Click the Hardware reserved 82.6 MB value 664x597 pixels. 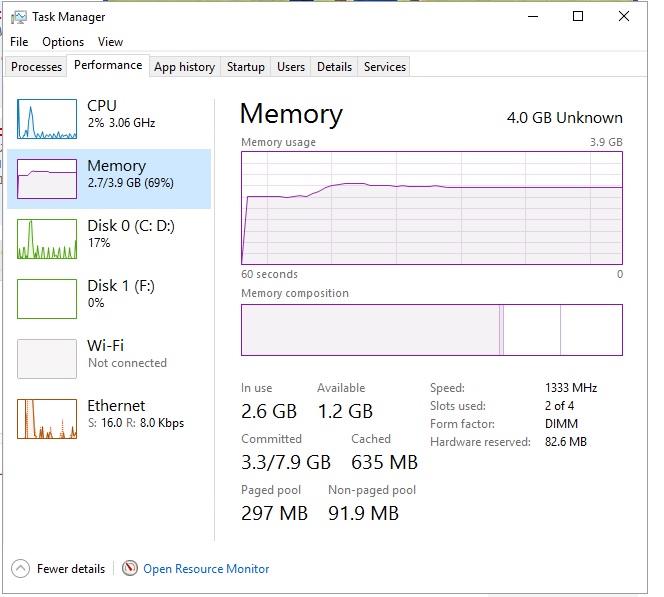566,442
